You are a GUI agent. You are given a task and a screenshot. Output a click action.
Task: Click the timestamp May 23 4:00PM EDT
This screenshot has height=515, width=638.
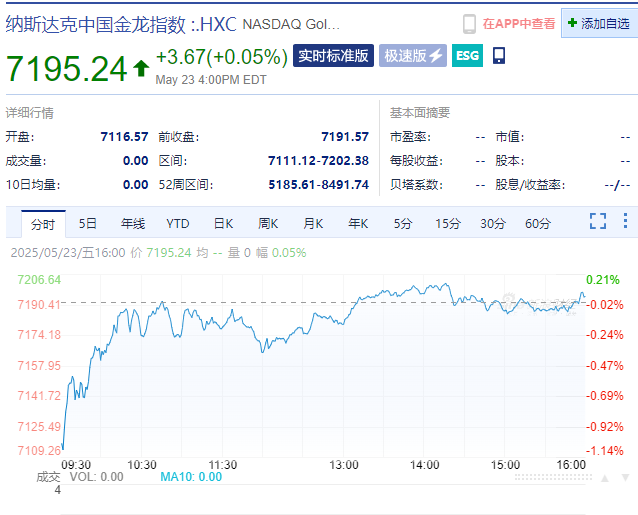pos(211,80)
